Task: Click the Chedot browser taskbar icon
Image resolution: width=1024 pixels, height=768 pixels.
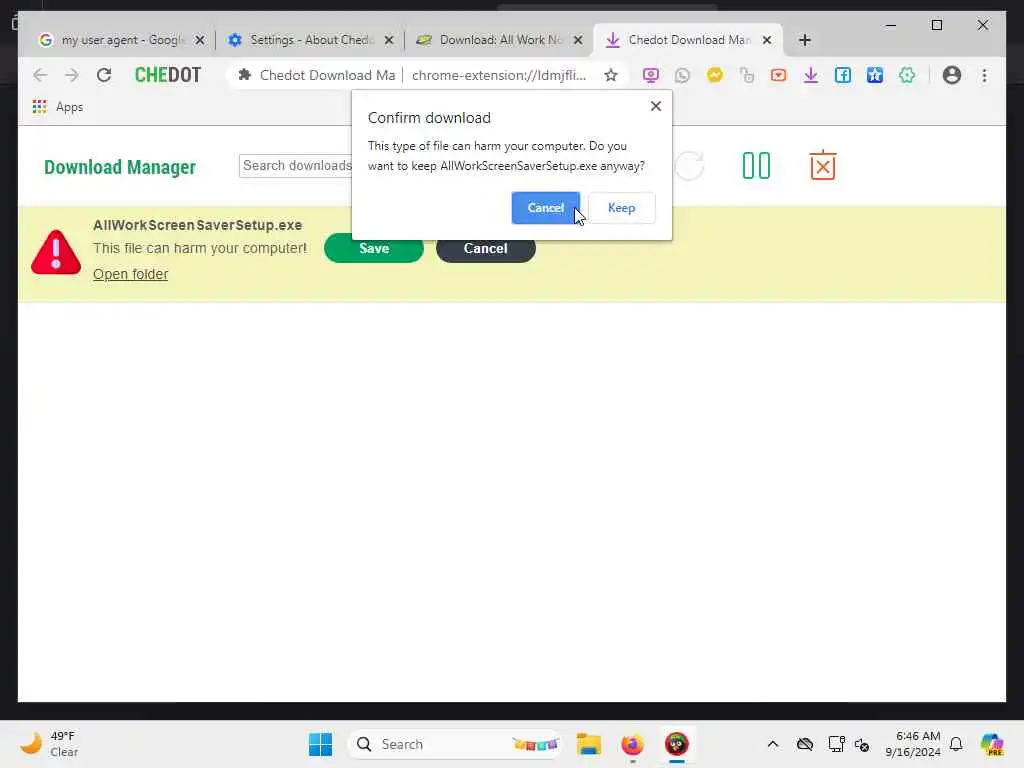Action: point(677,744)
